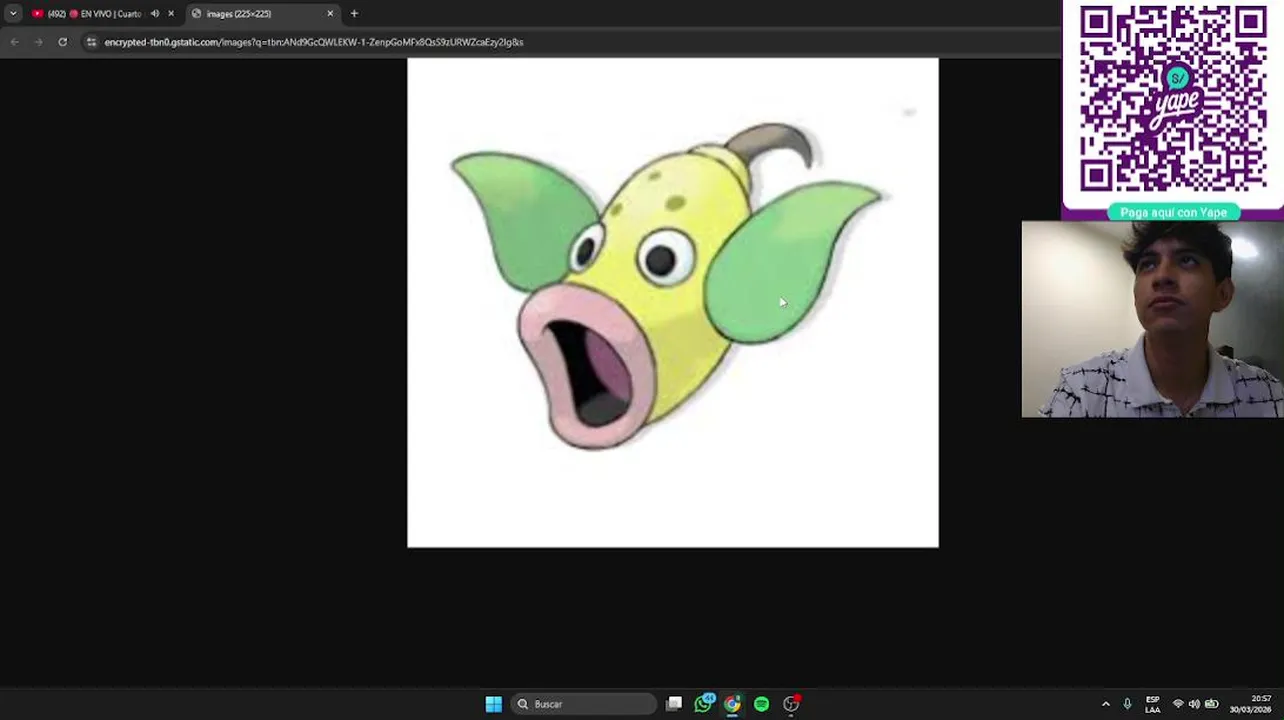Click the gstatic URL in address bar
This screenshot has width=1284, height=720.
click(314, 42)
